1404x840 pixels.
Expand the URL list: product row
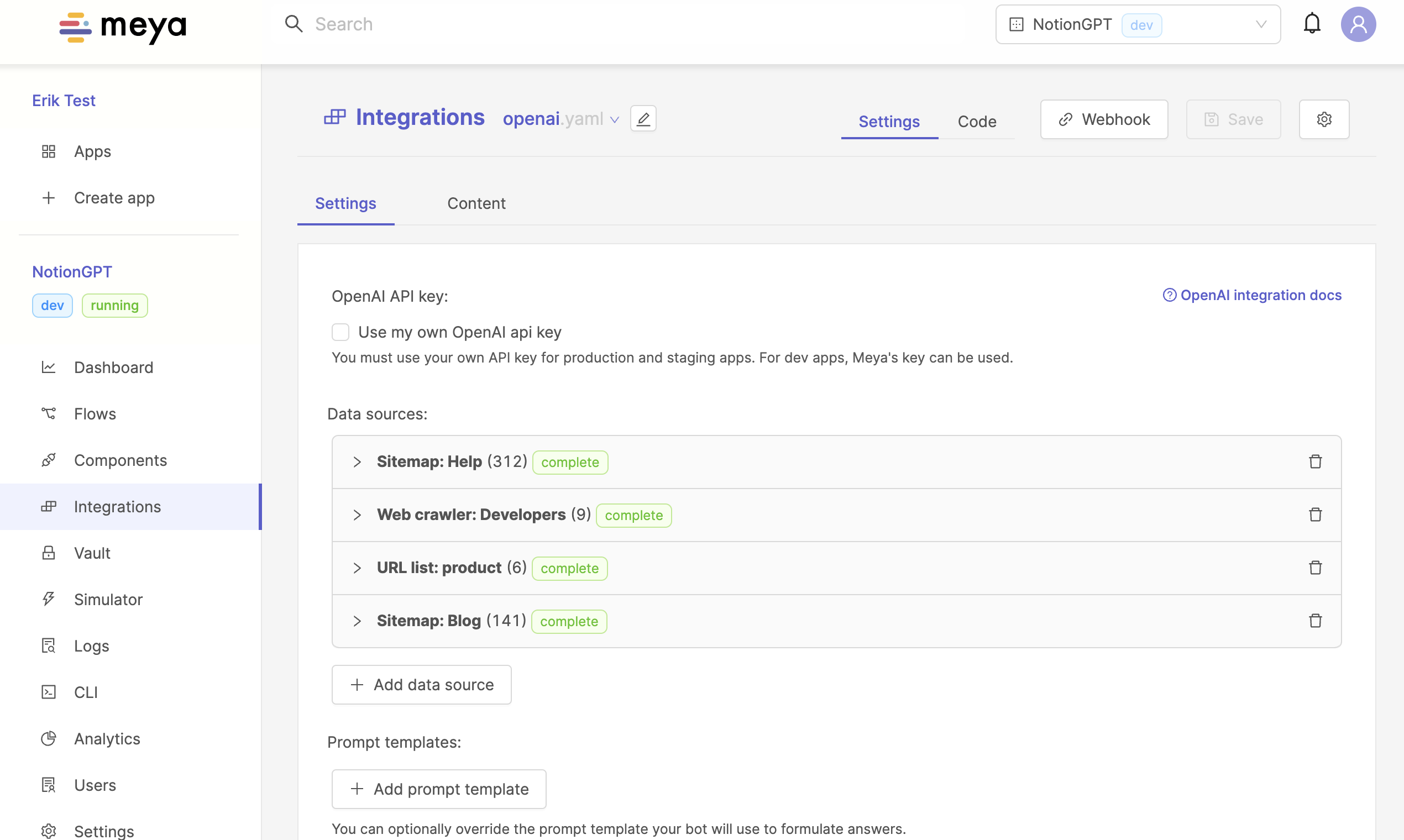357,568
